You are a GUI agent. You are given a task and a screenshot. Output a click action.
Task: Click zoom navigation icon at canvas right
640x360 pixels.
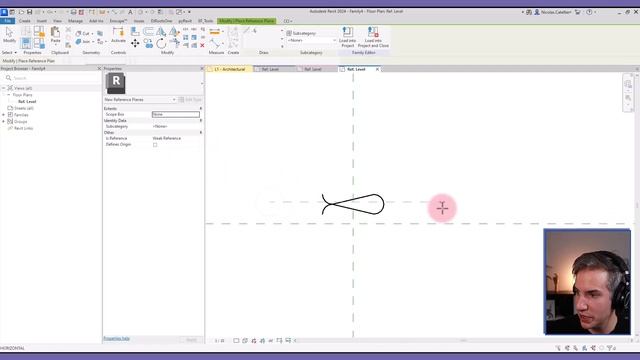point(628,98)
